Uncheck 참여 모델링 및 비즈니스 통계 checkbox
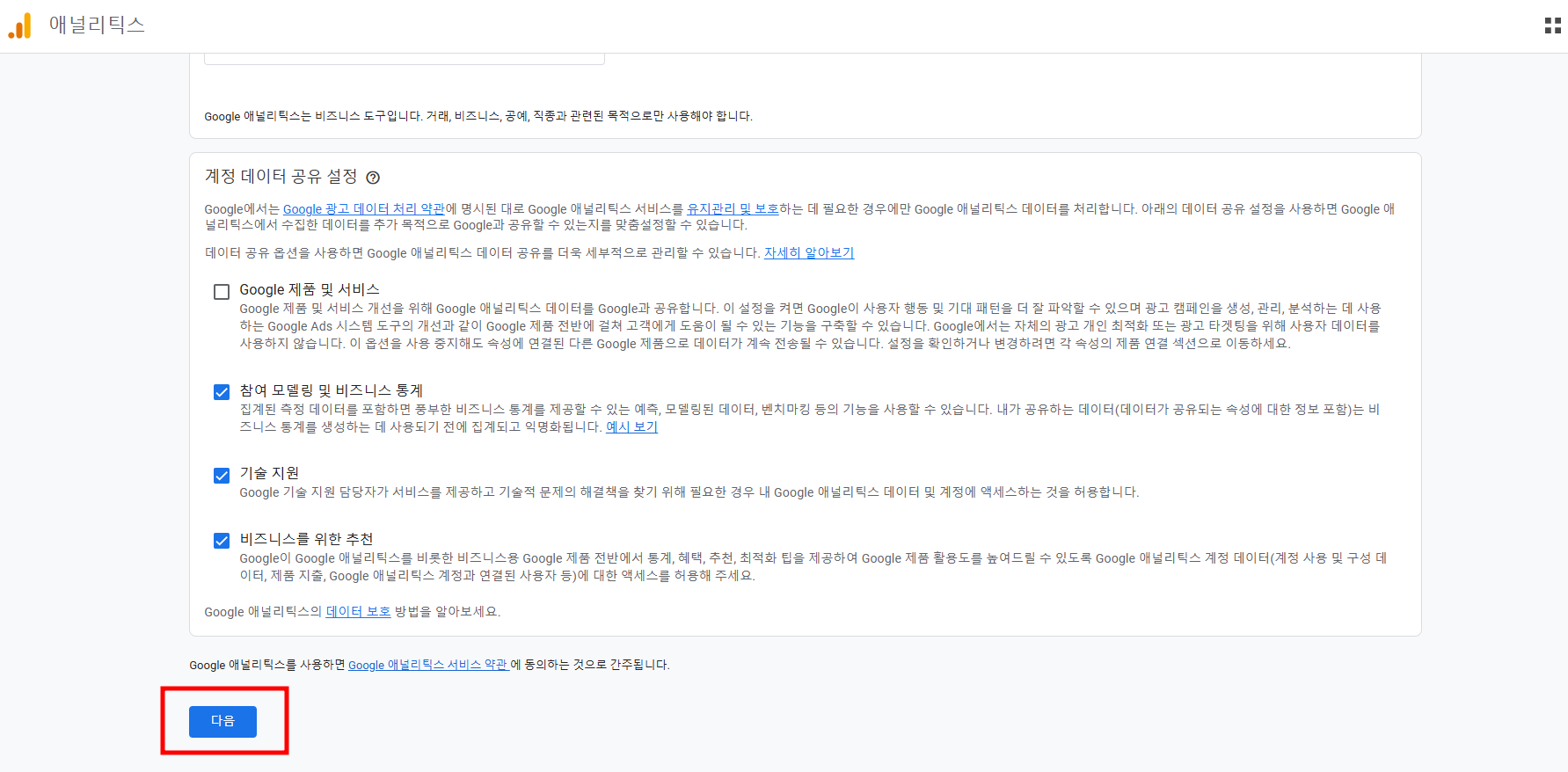Image resolution: width=1568 pixels, height=772 pixels. coord(222,392)
